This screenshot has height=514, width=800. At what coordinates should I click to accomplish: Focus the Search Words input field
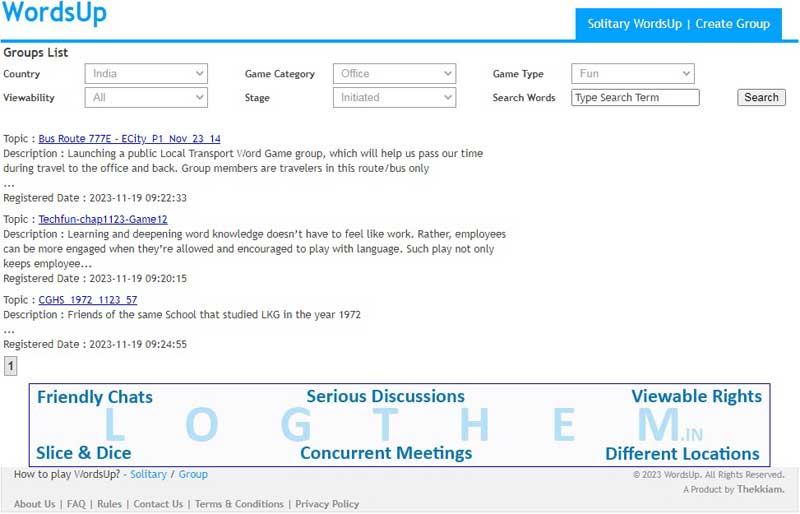click(635, 97)
